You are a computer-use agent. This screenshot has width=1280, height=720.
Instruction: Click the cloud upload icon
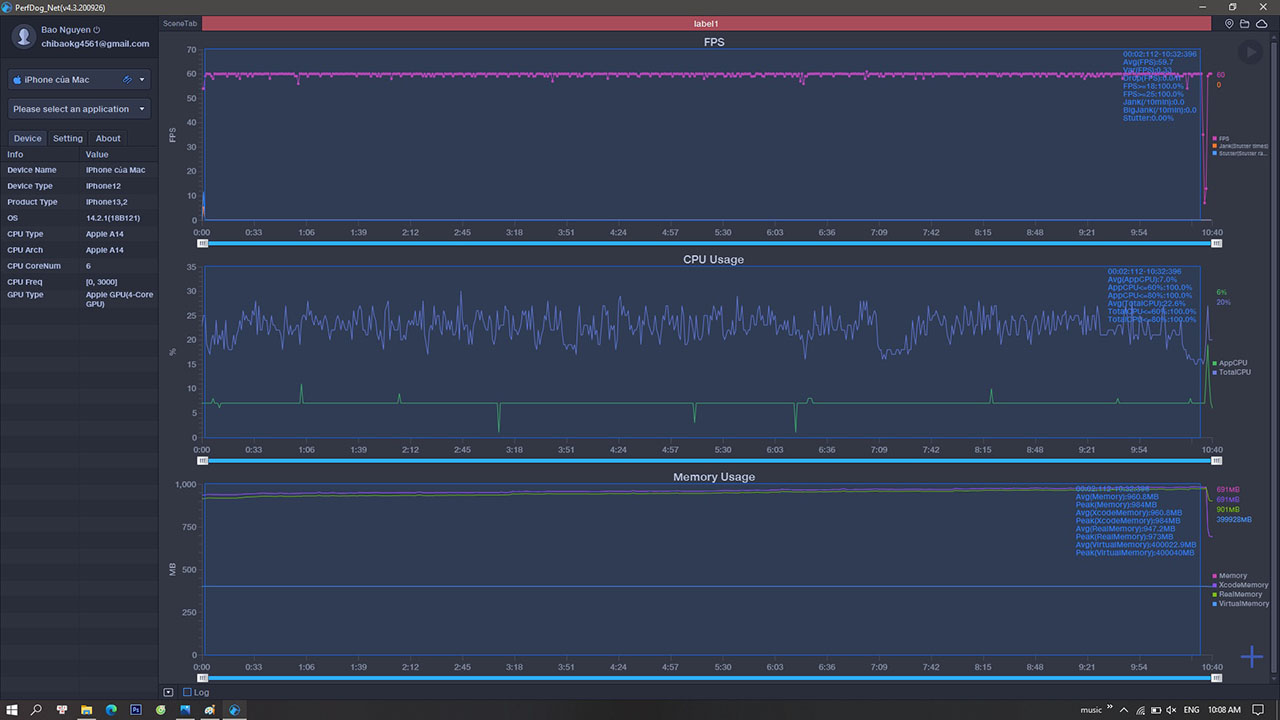1260,23
